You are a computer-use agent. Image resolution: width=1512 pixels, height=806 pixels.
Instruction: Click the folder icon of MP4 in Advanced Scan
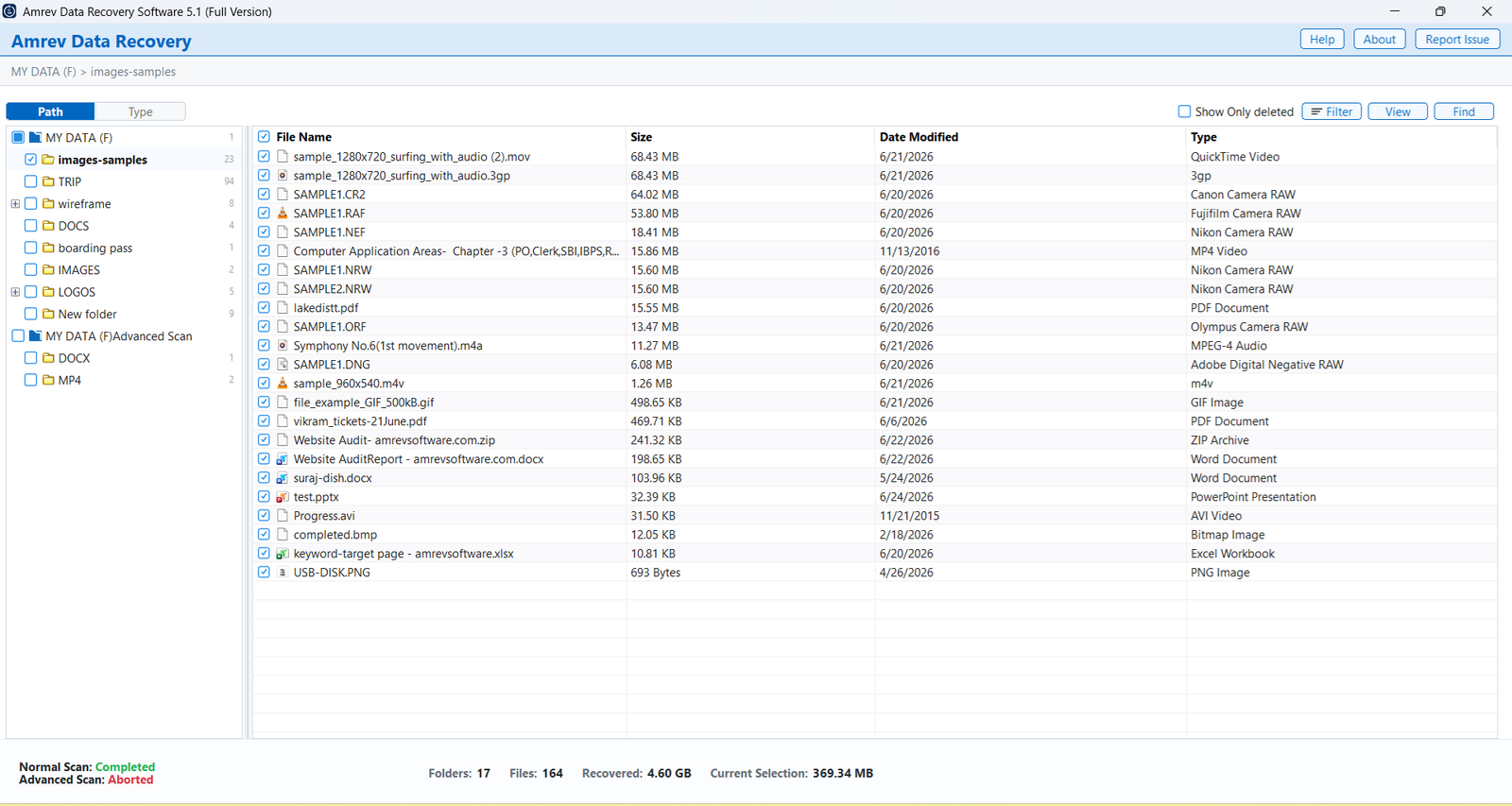(x=48, y=380)
